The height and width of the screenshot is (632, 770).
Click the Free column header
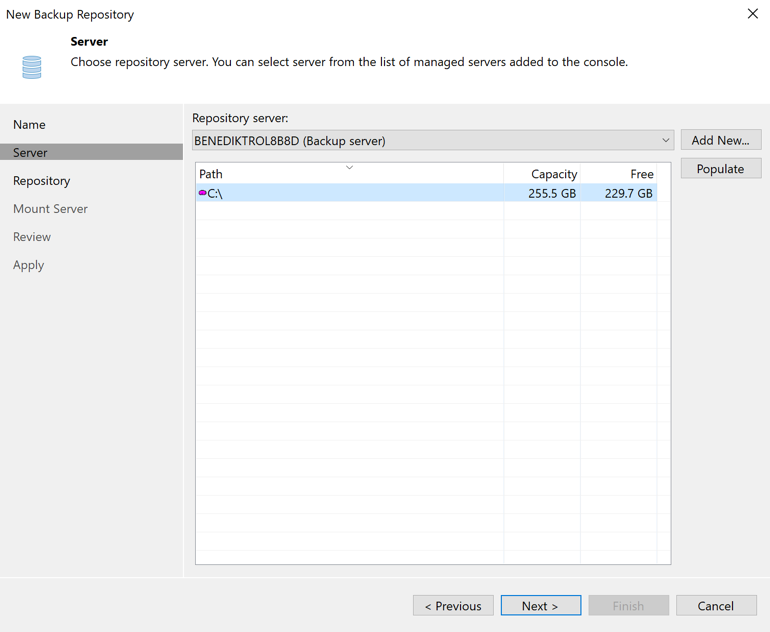click(x=641, y=174)
